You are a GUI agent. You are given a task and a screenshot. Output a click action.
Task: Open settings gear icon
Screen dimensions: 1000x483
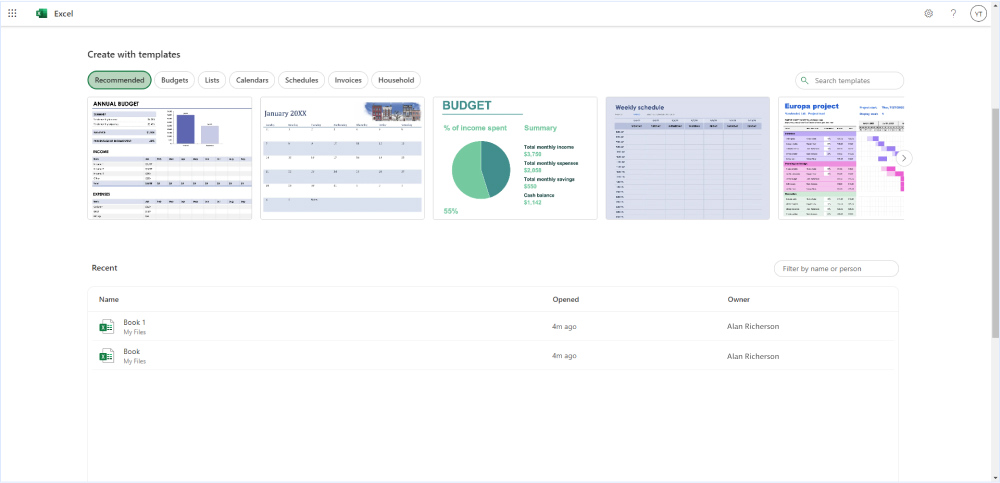(x=928, y=13)
